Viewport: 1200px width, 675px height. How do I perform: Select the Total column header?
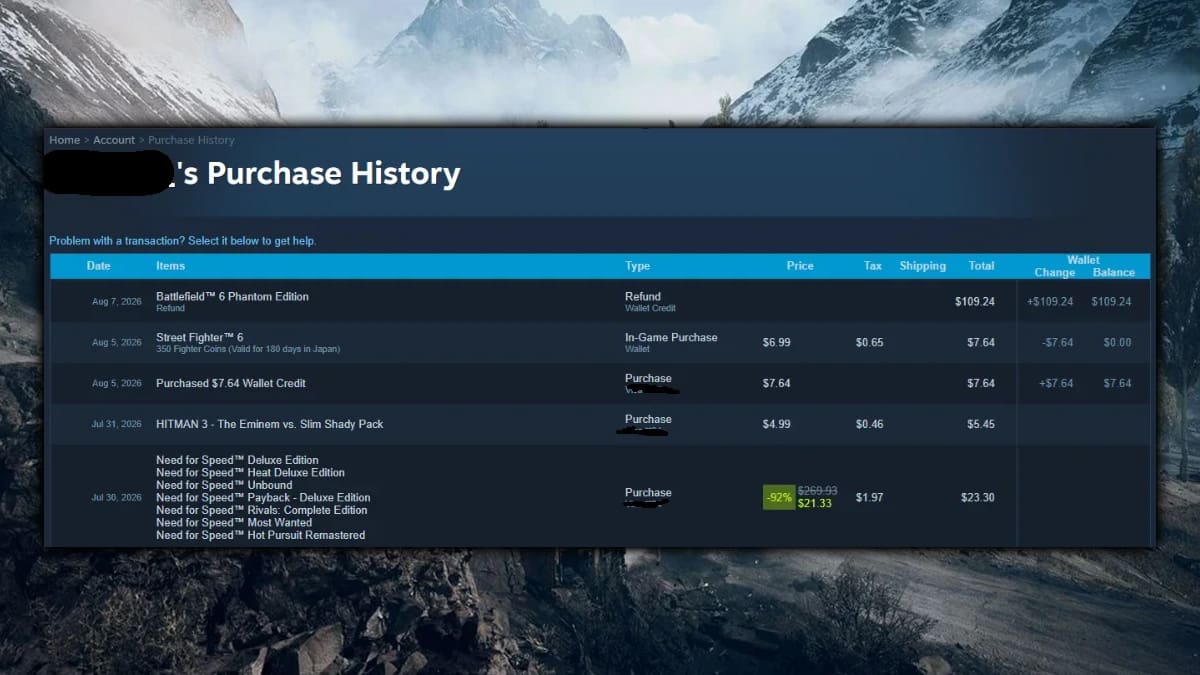(x=981, y=266)
